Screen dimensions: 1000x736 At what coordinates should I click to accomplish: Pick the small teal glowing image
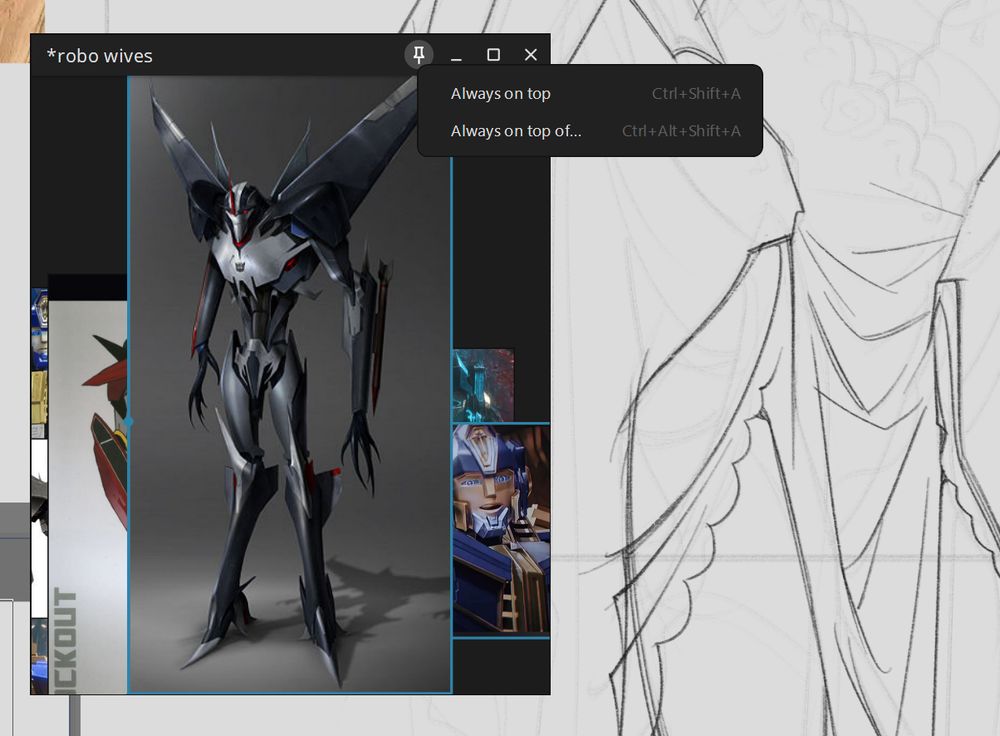(x=482, y=385)
